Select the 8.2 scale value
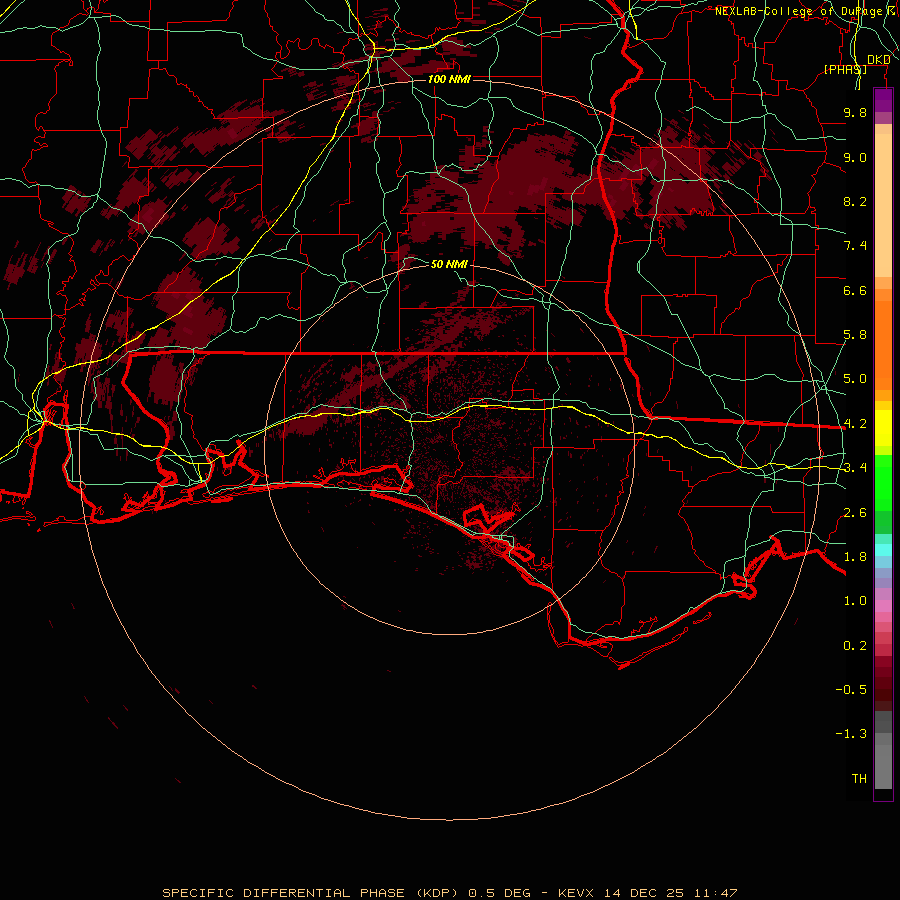 (x=855, y=201)
